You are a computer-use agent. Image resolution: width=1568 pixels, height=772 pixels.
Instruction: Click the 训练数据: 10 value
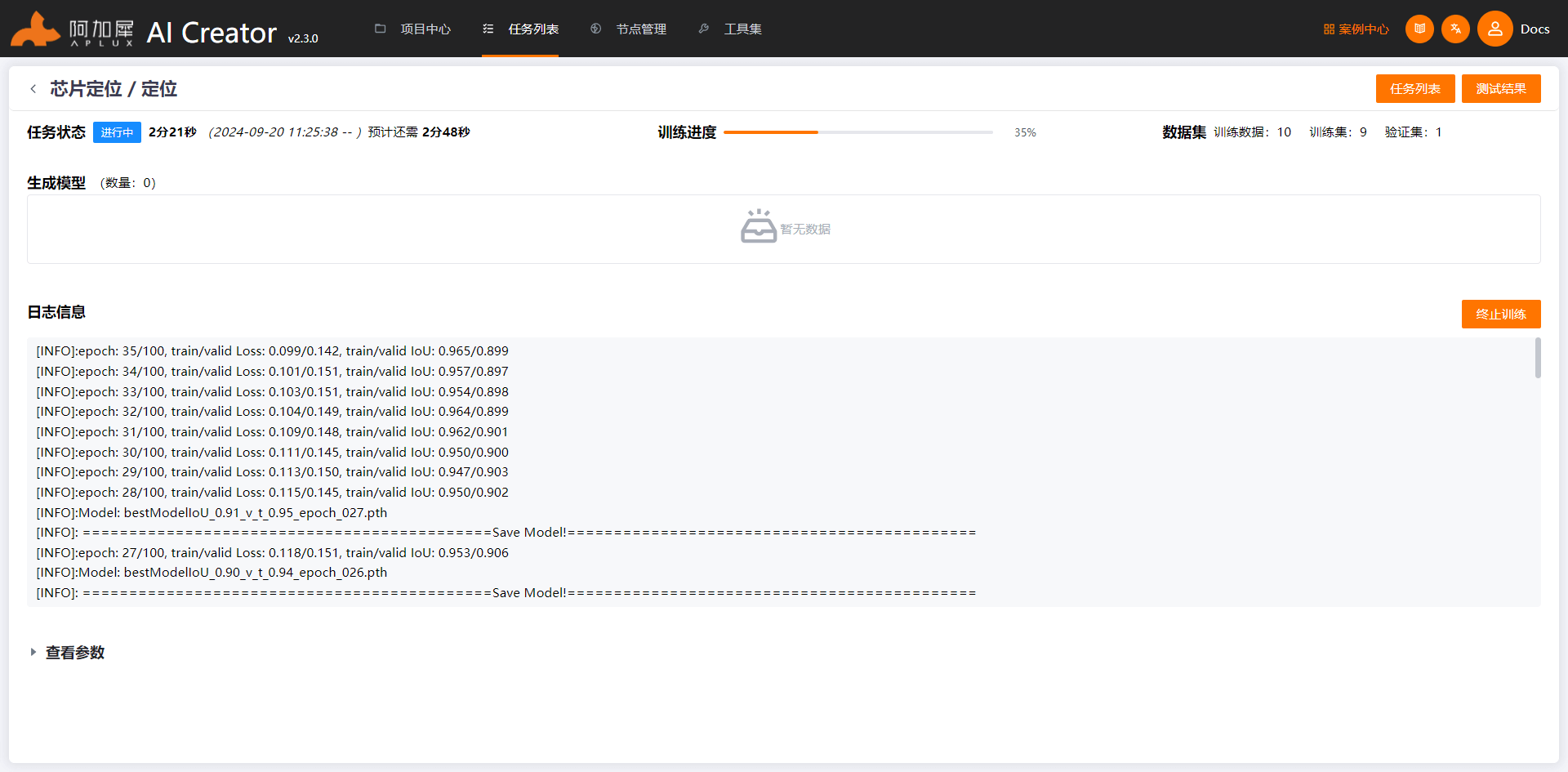[x=1253, y=132]
